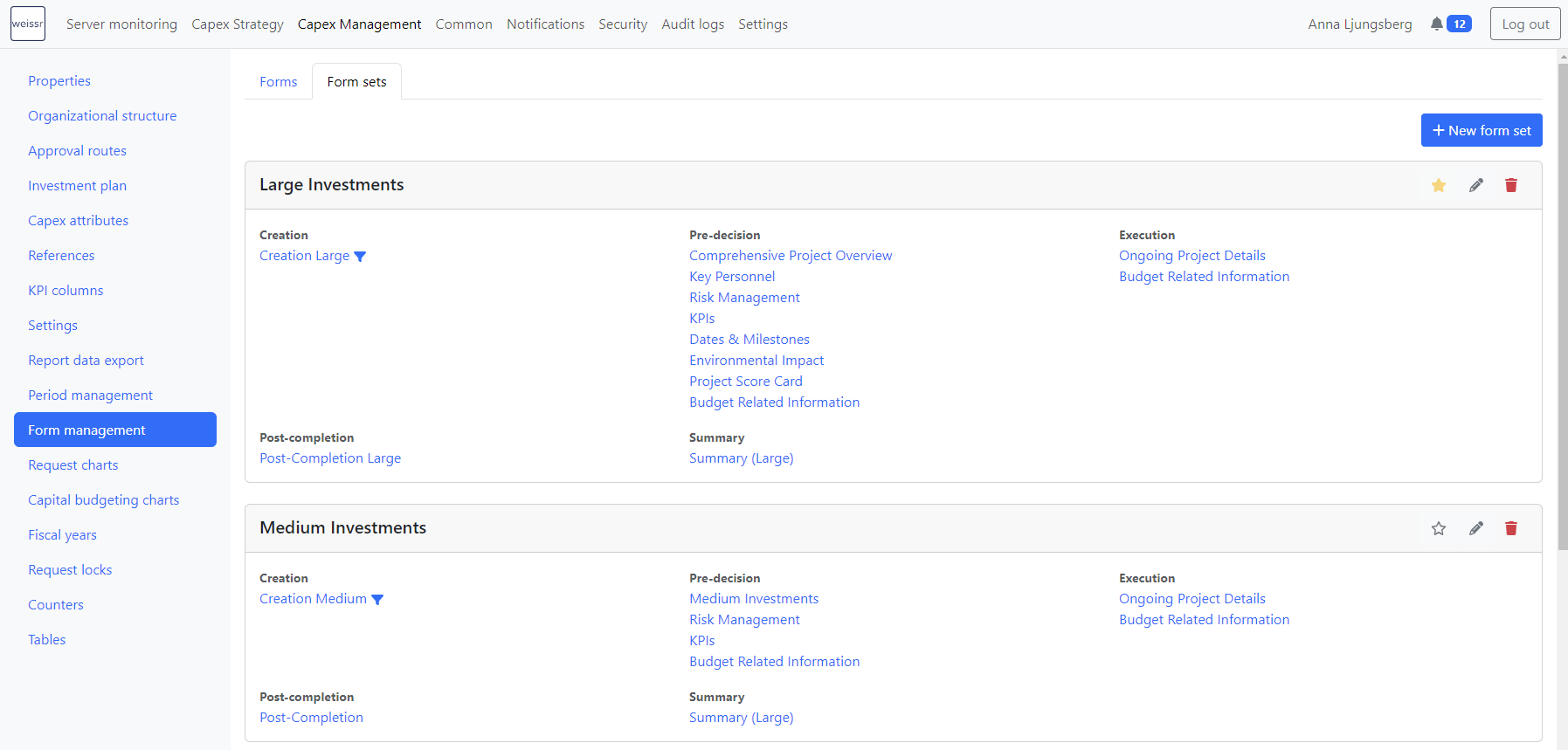Select the Form sets tab
The image size is (1568, 750).
tap(356, 81)
